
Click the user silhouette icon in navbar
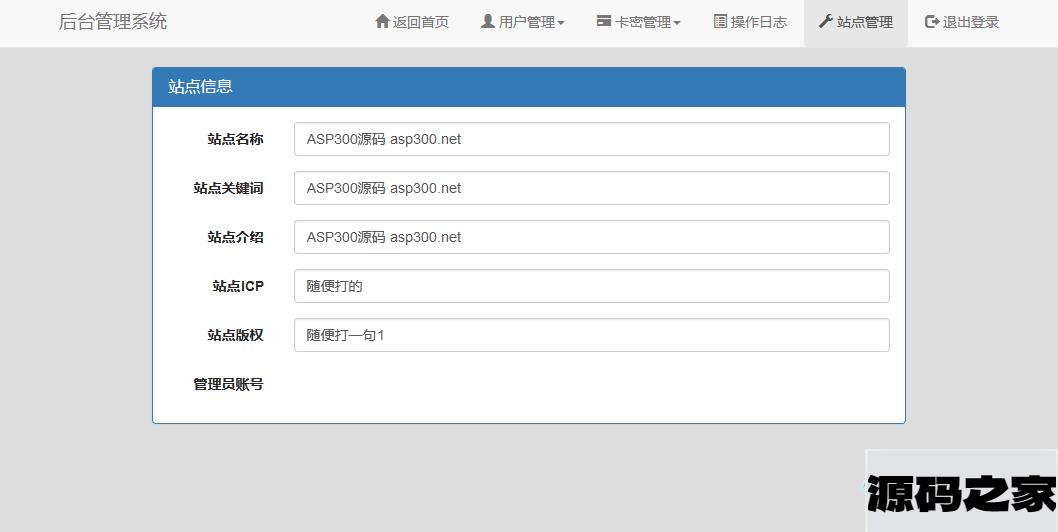(488, 21)
